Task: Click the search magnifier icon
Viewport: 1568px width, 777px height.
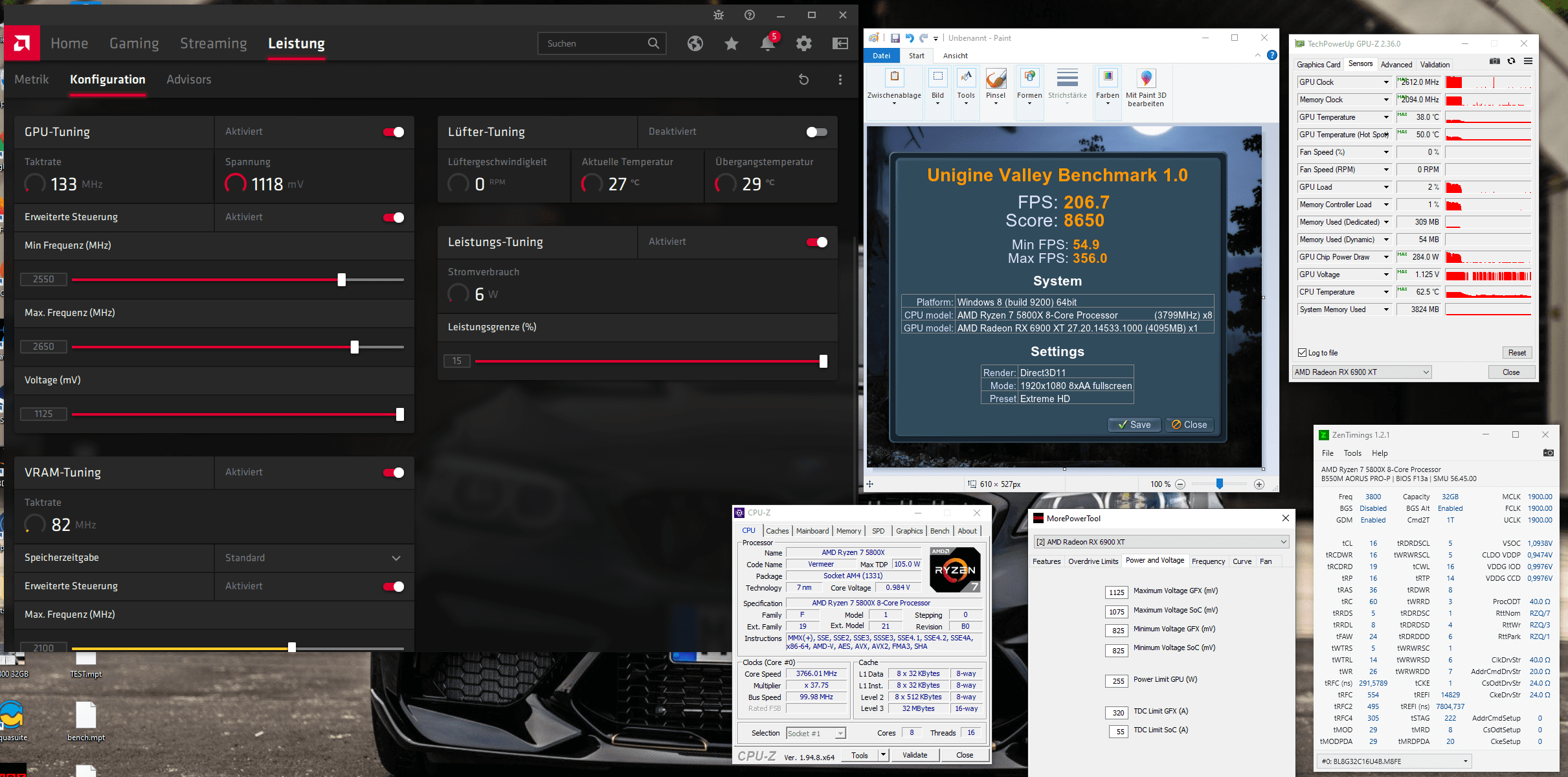Action: click(654, 43)
